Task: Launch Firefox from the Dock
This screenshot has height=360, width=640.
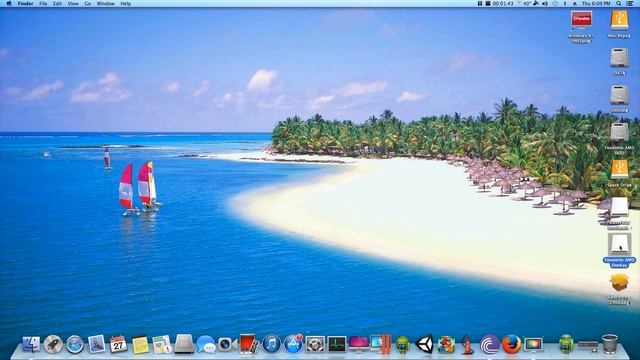Action: coord(511,344)
